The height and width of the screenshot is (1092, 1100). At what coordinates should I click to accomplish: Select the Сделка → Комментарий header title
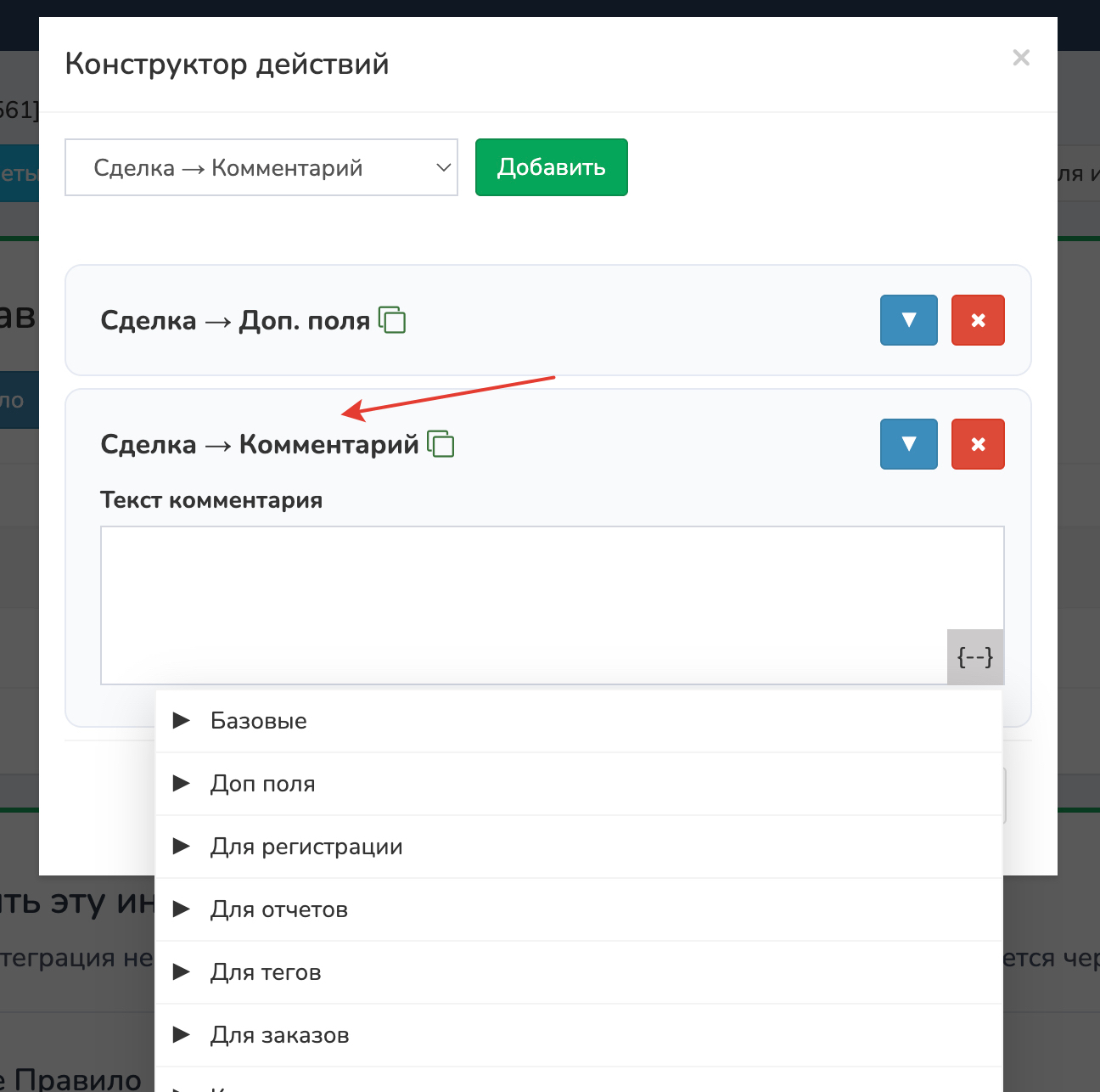(x=259, y=444)
